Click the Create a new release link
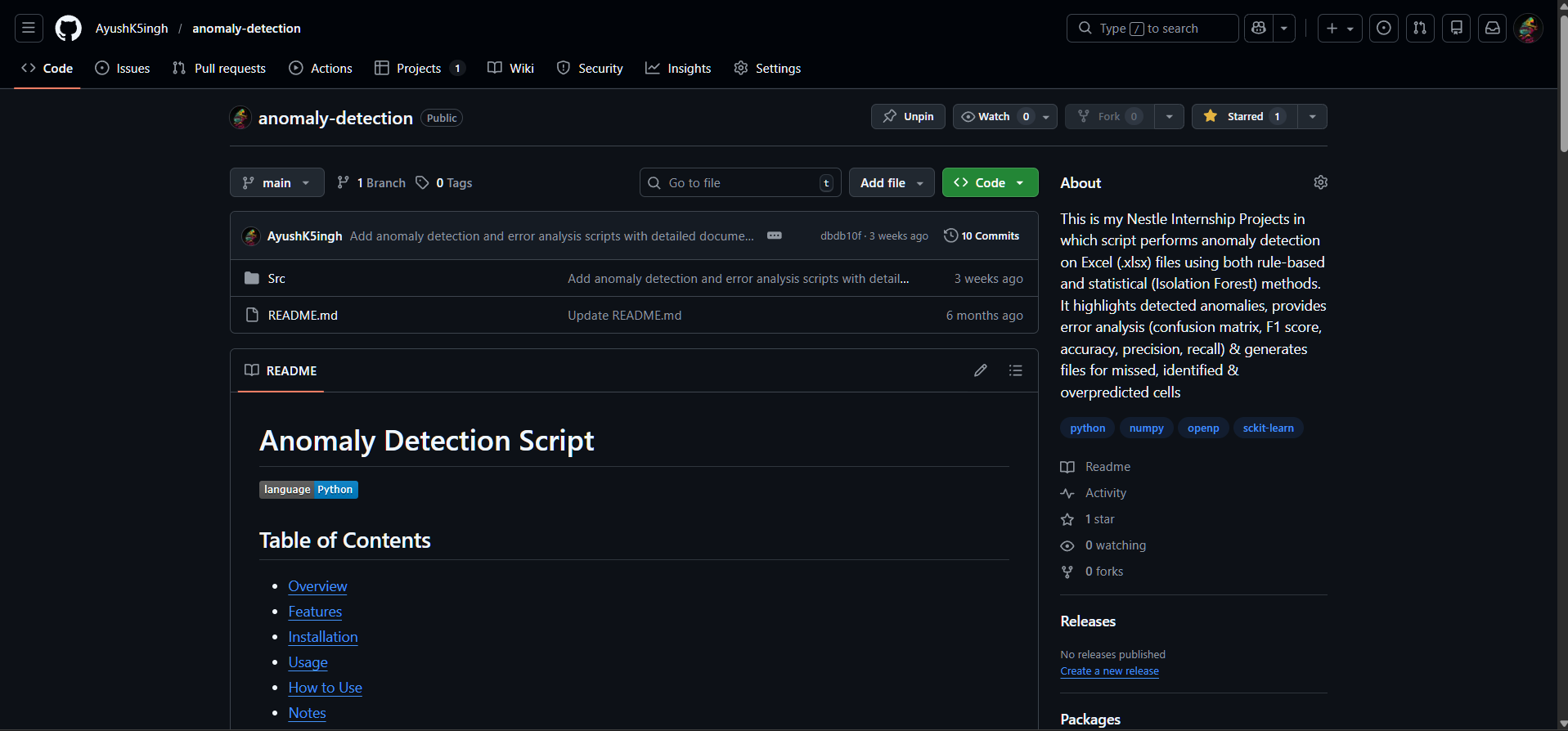The width and height of the screenshot is (1568, 731). [x=1109, y=671]
